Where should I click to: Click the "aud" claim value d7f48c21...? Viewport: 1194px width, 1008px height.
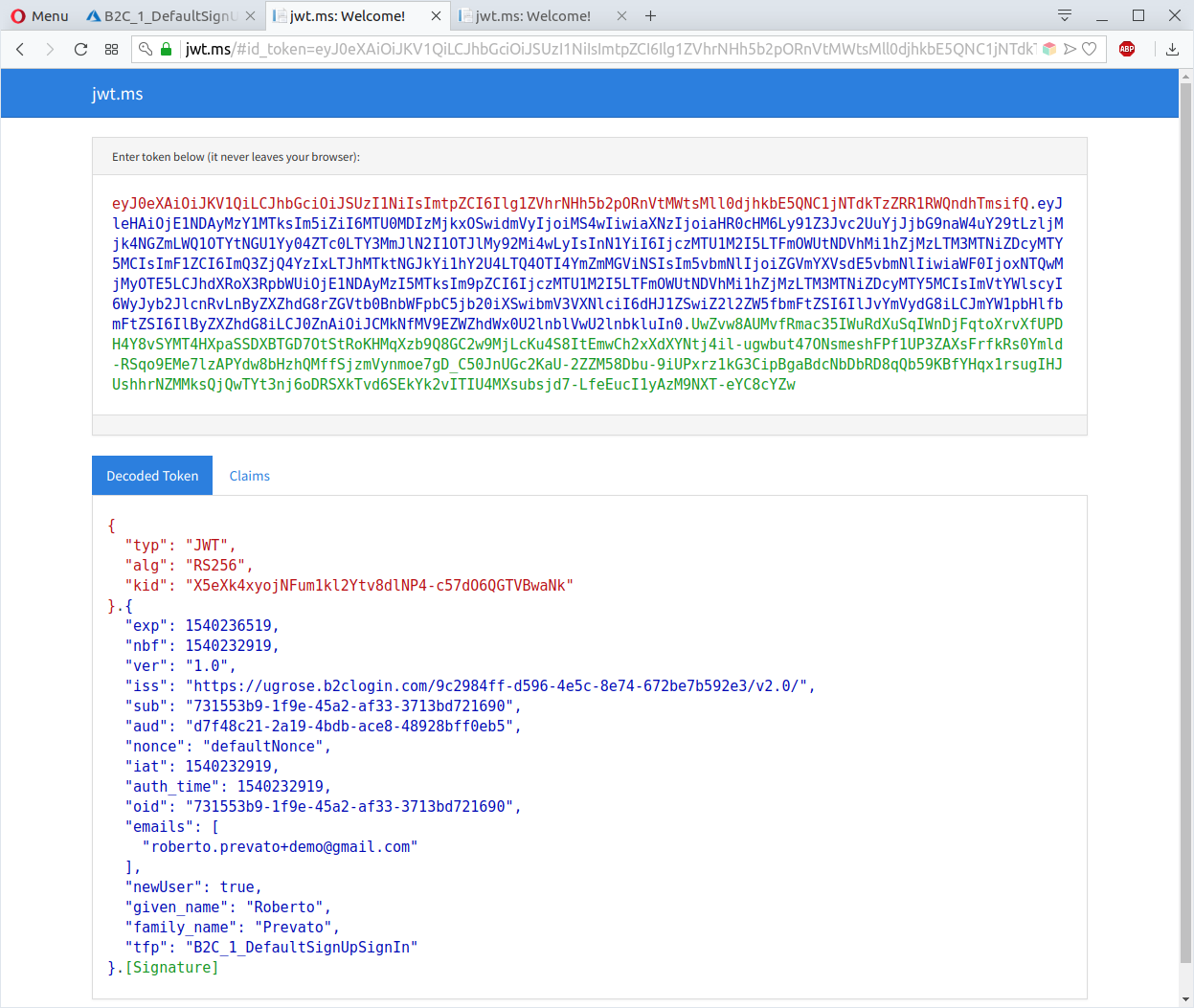(x=349, y=726)
